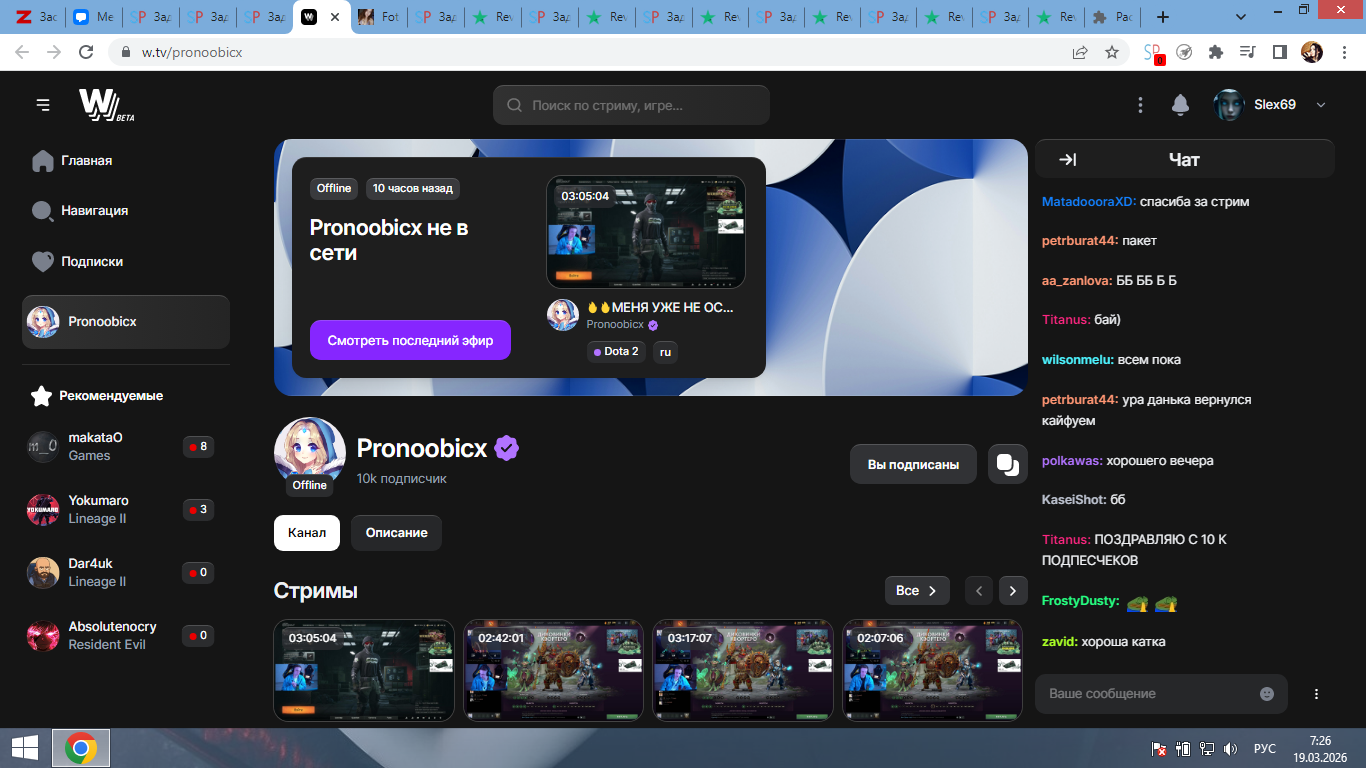The height and width of the screenshot is (768, 1366).
Task: Click the Рекомендуемые star icon
Action: click(41, 396)
